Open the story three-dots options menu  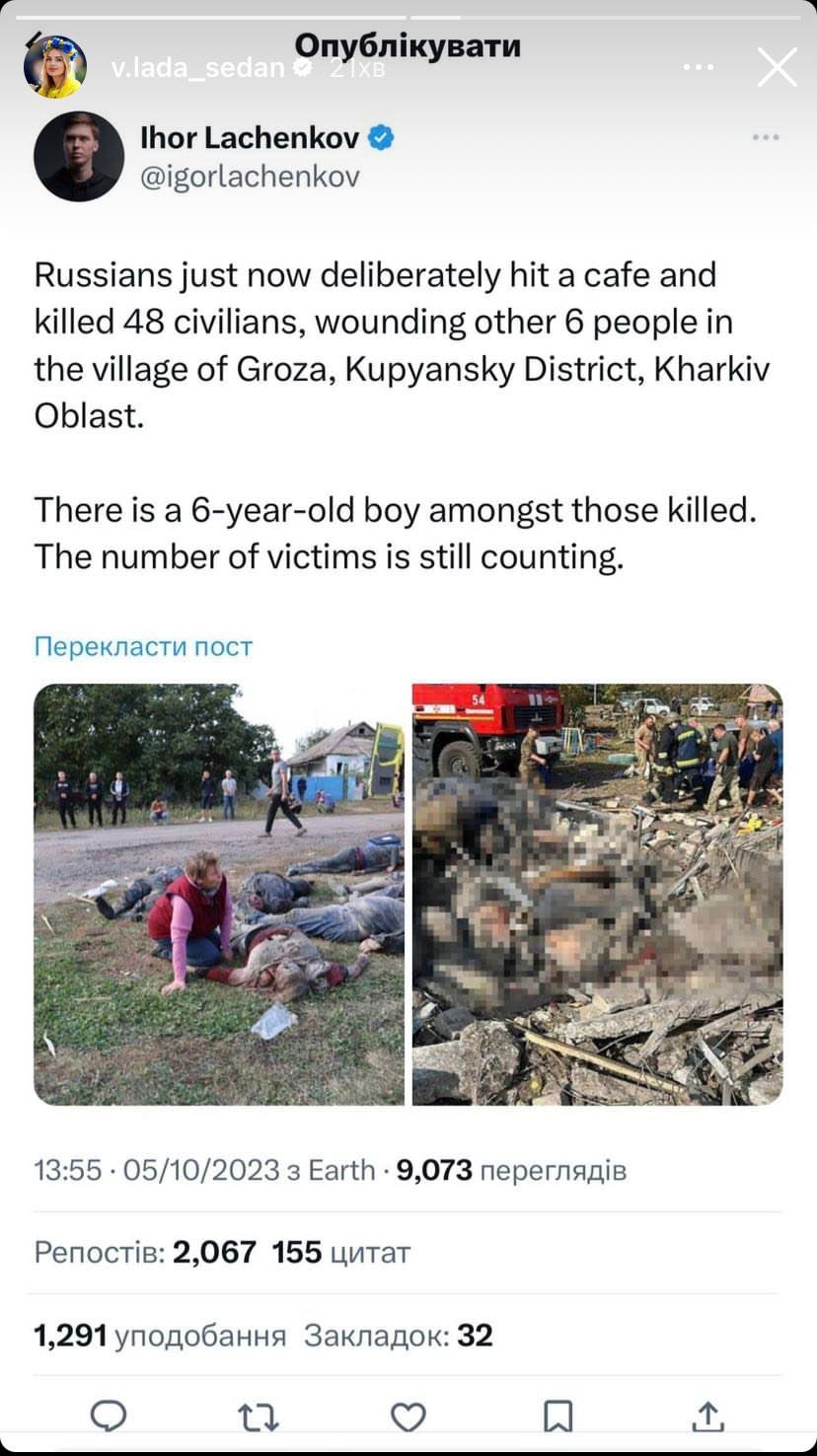(x=699, y=67)
